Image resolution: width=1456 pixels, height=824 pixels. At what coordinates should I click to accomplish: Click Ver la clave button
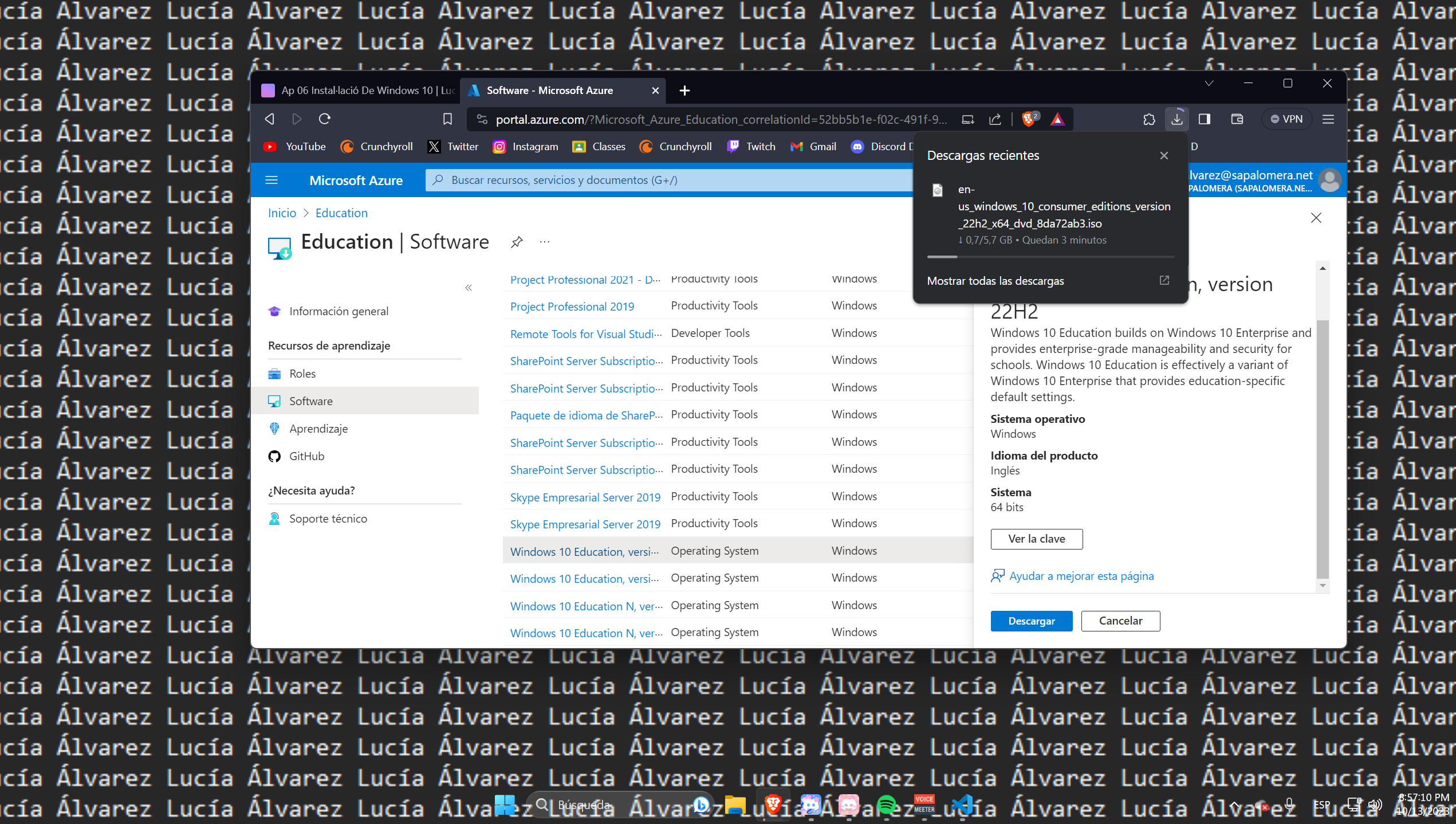[1036, 539]
